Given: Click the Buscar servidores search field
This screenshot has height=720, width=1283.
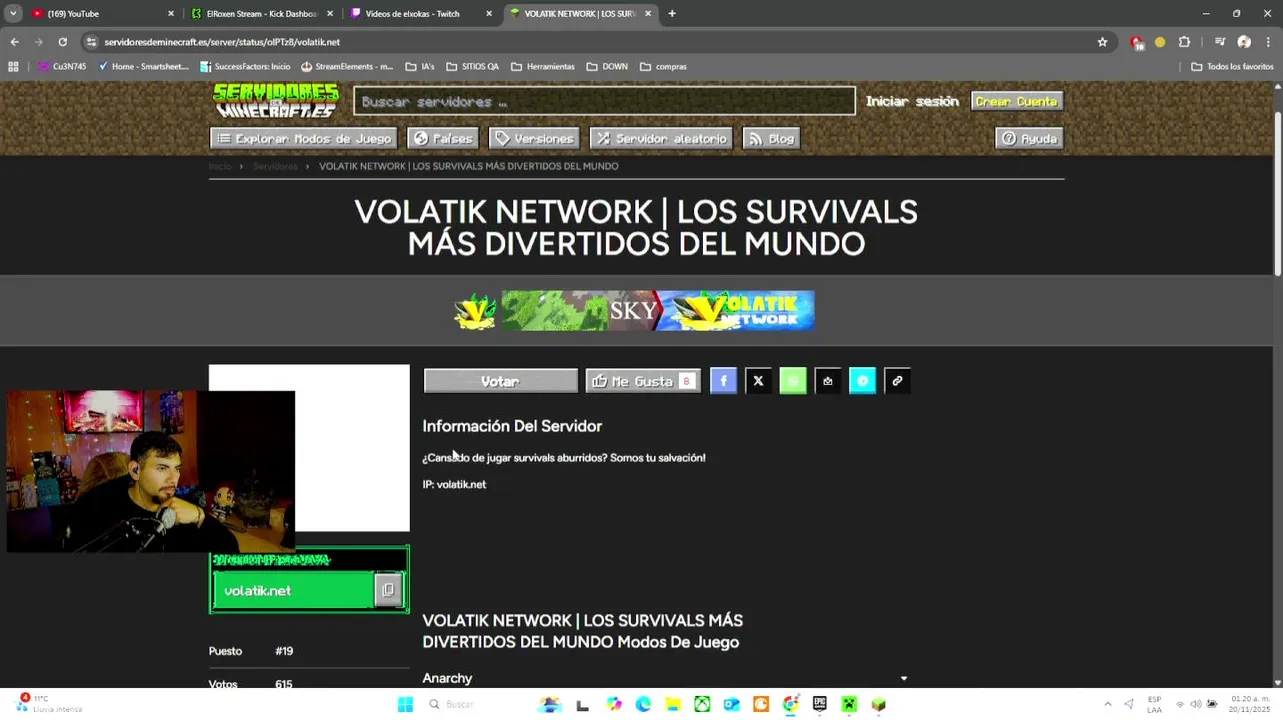Looking at the screenshot, I should tap(604, 101).
